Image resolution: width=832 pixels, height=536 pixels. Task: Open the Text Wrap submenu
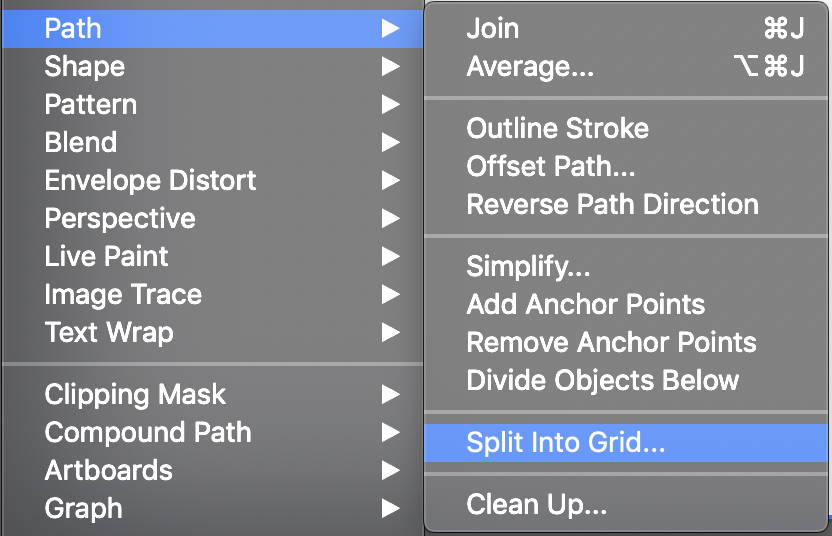pyautogui.click(x=109, y=333)
